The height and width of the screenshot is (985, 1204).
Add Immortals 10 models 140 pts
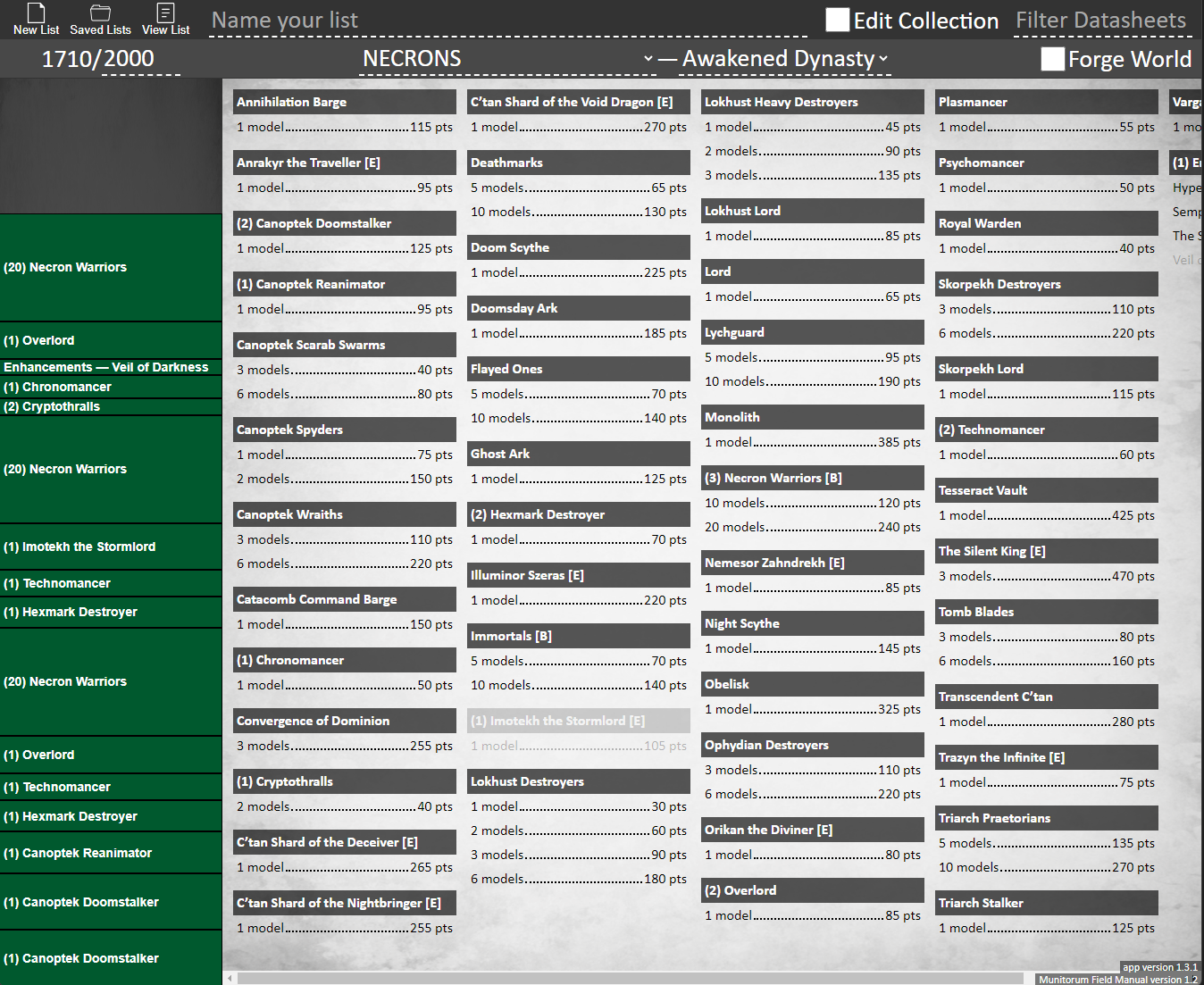click(x=579, y=685)
